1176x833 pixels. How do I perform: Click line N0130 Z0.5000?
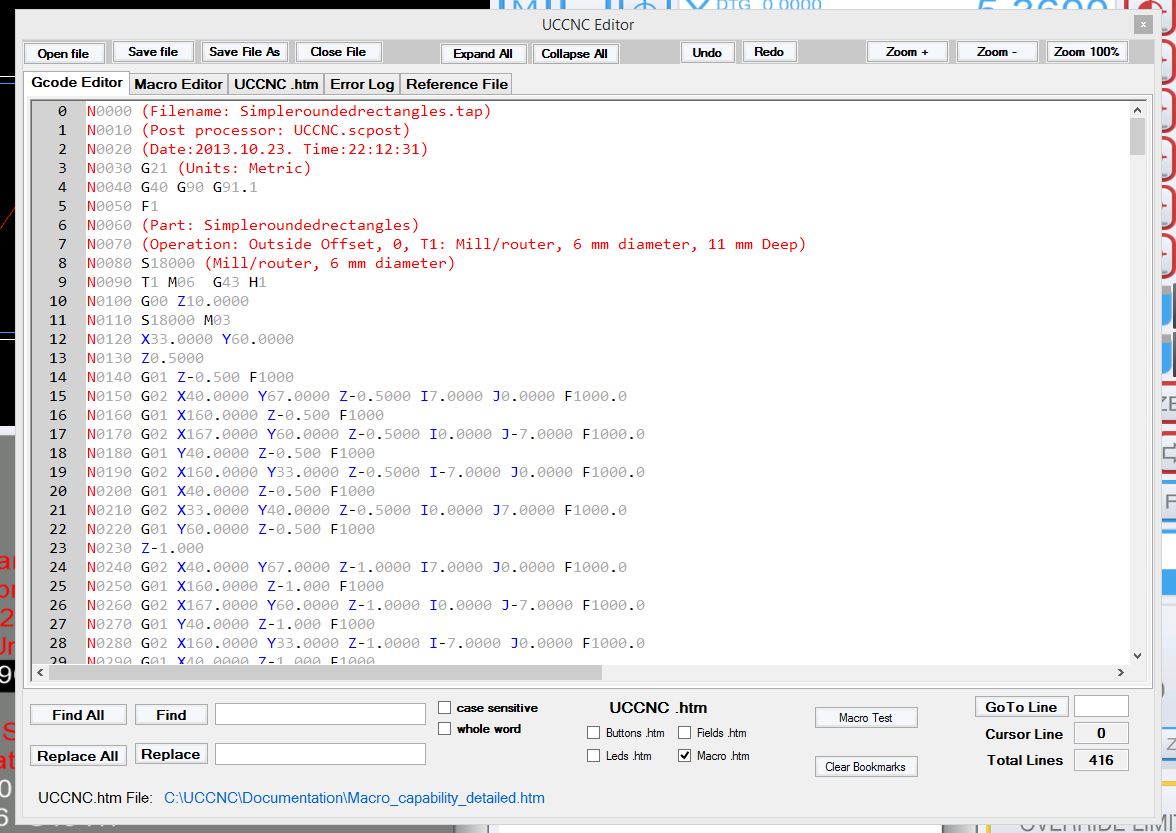(x=145, y=358)
